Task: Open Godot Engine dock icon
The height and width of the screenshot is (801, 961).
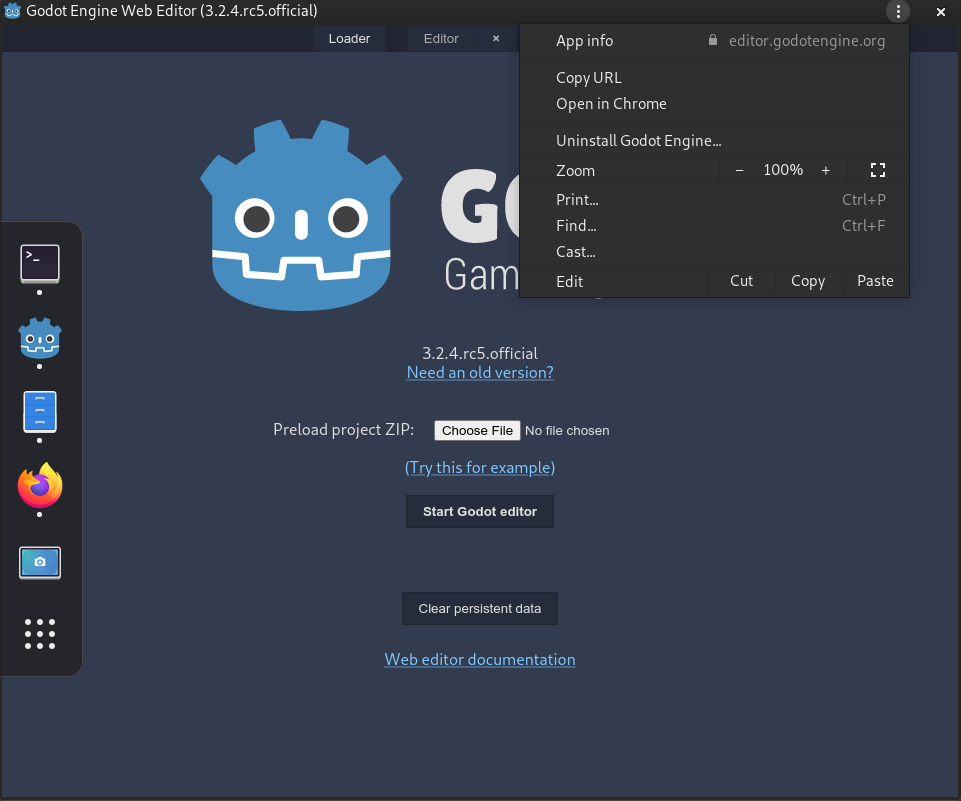Action: (x=40, y=338)
